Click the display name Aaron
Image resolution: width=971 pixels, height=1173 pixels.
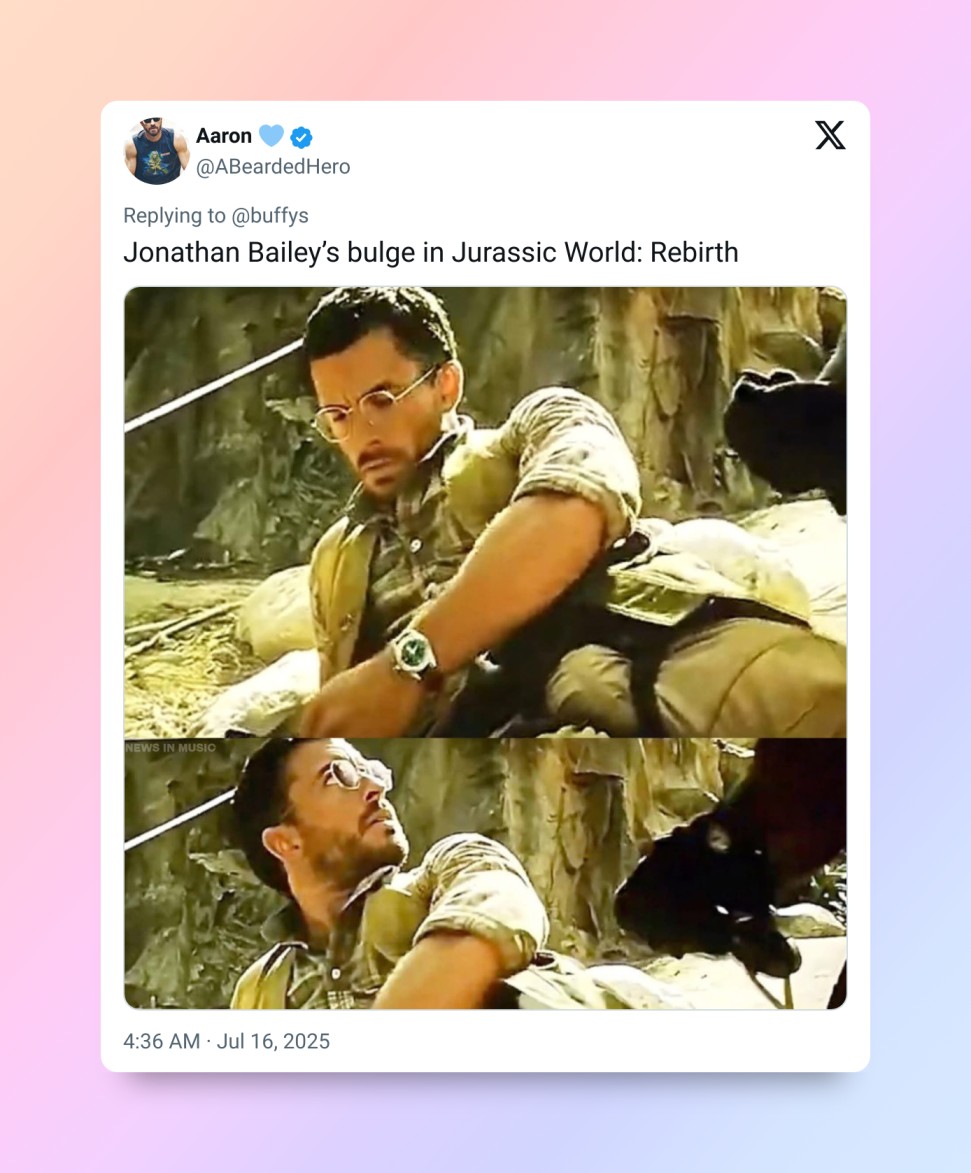point(224,136)
